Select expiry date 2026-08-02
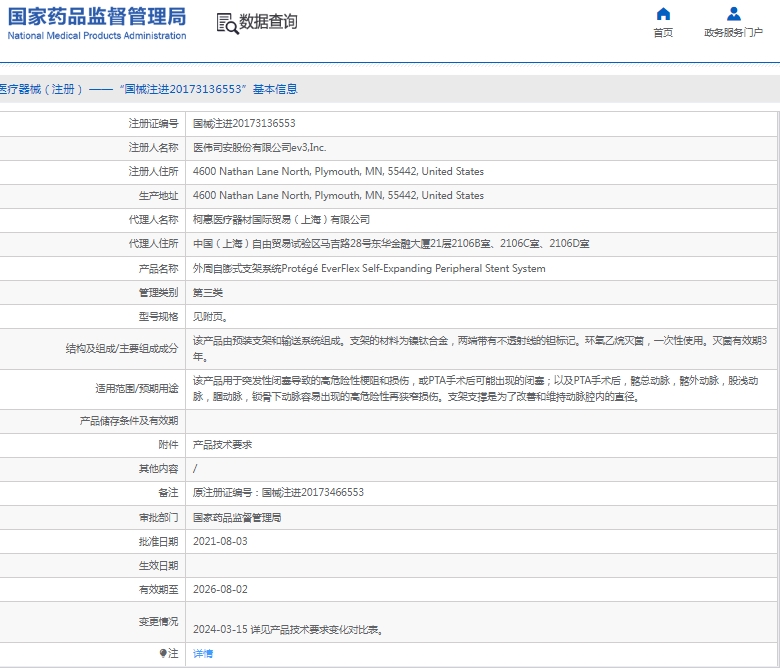 click(x=220, y=589)
